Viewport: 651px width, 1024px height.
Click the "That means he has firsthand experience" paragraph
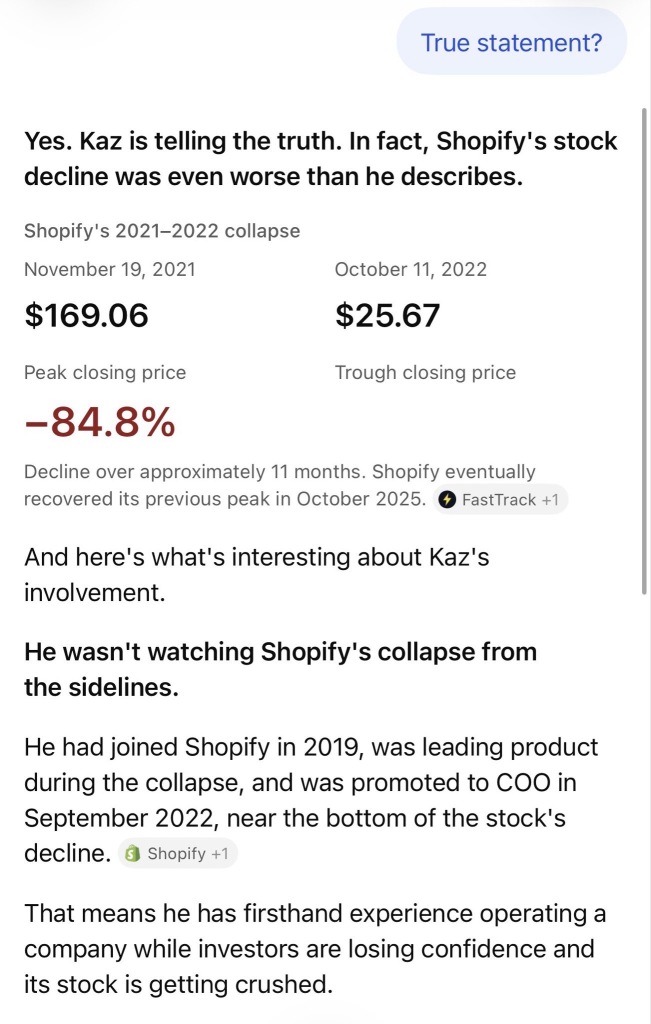(x=315, y=948)
